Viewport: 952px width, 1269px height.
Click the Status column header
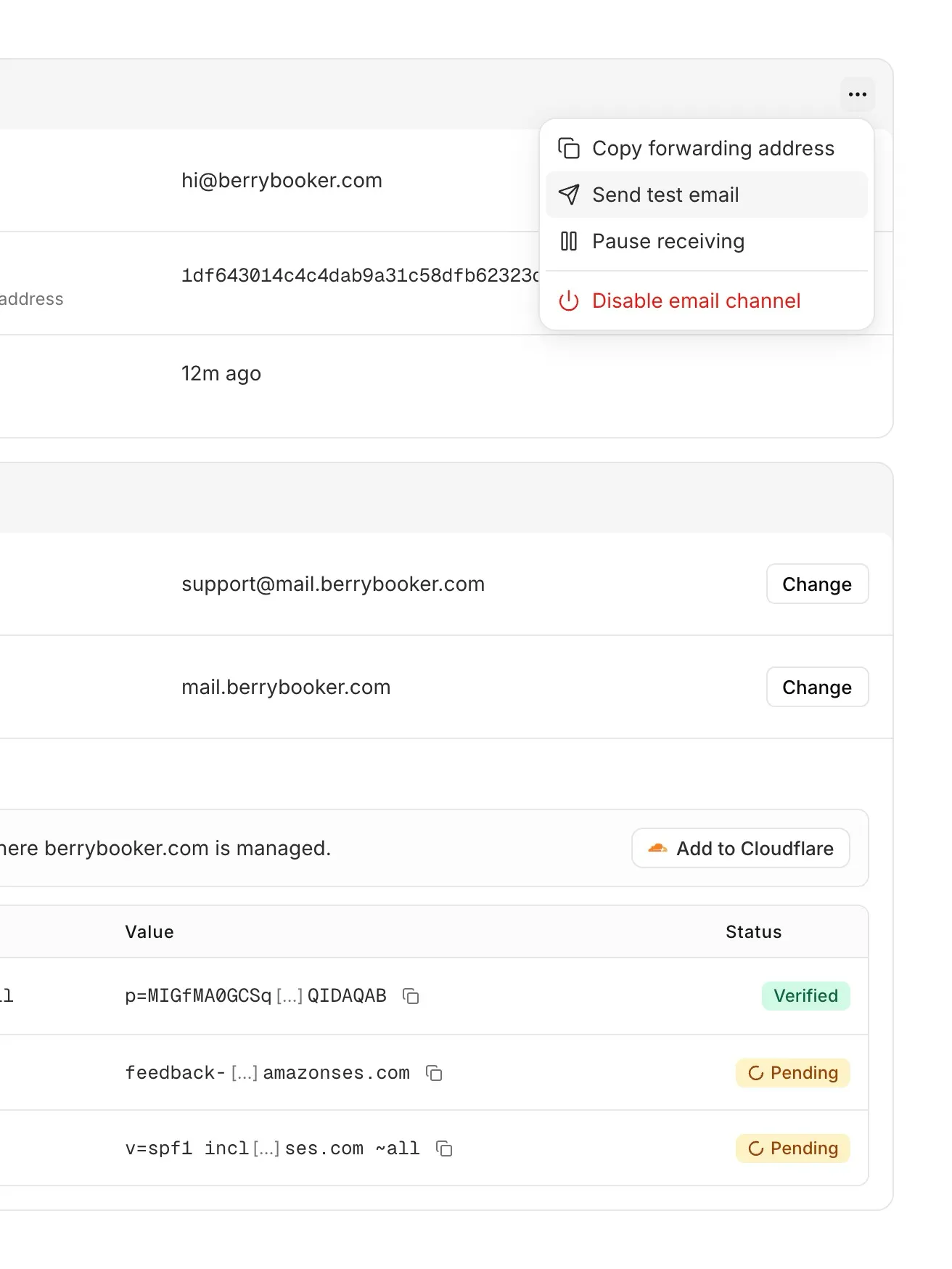pos(753,932)
